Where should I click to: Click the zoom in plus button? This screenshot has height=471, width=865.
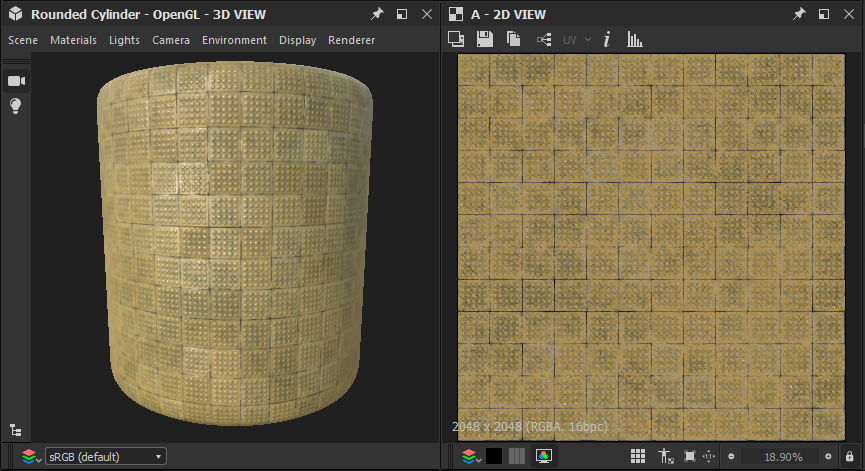pos(828,457)
